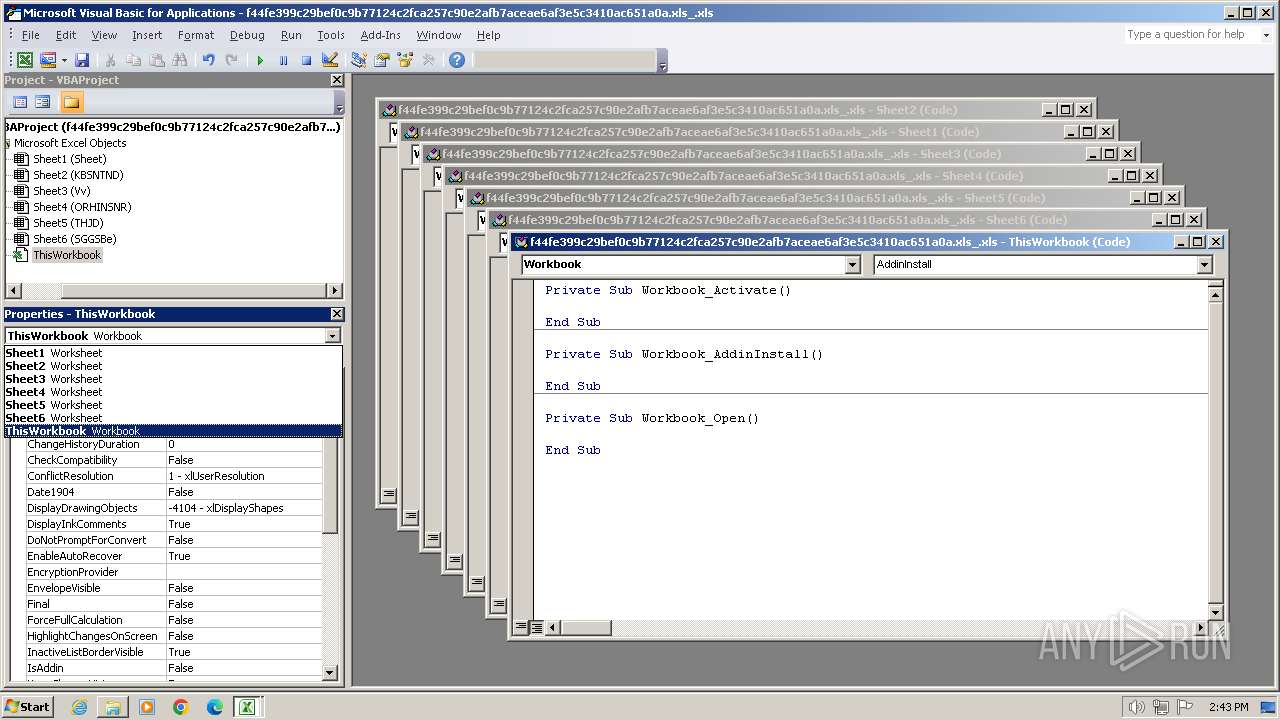Click project panel horizontal scrollbar right arrow
Viewport: 1280px width, 720px height.
[335, 290]
